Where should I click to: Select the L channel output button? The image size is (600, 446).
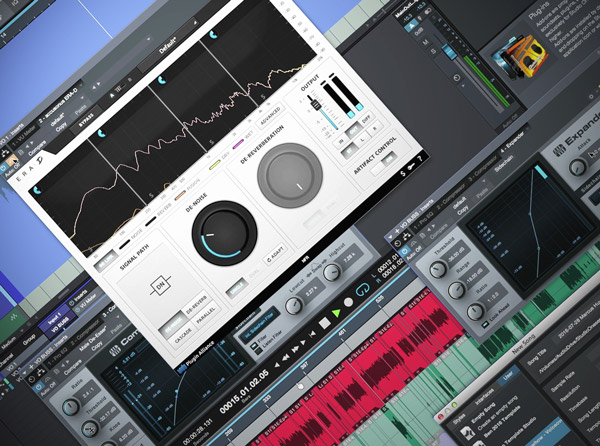[x=361, y=141]
